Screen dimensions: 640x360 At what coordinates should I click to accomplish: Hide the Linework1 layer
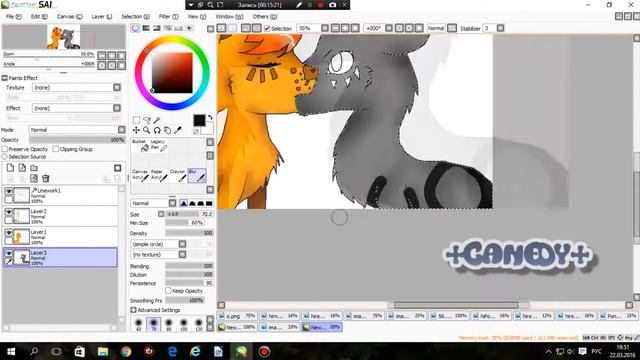coord(9,191)
